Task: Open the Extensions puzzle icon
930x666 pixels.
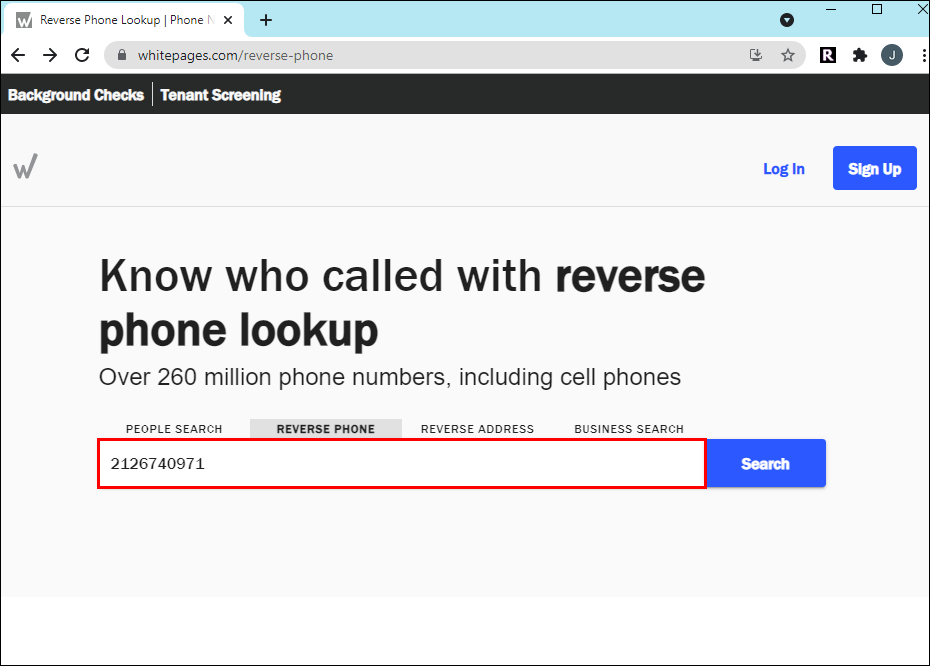Action: [x=859, y=55]
